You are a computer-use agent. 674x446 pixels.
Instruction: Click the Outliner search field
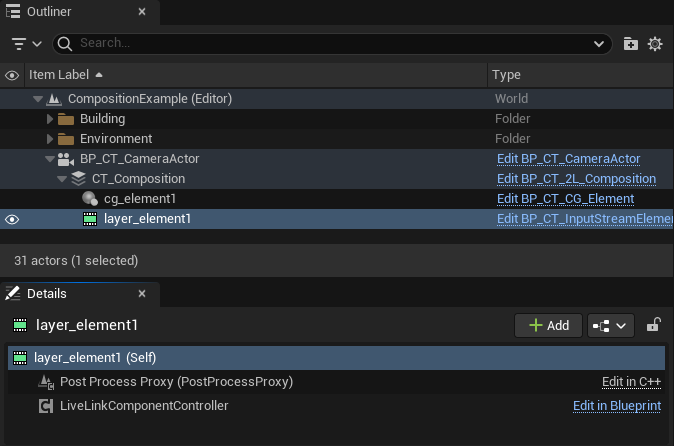click(330, 44)
